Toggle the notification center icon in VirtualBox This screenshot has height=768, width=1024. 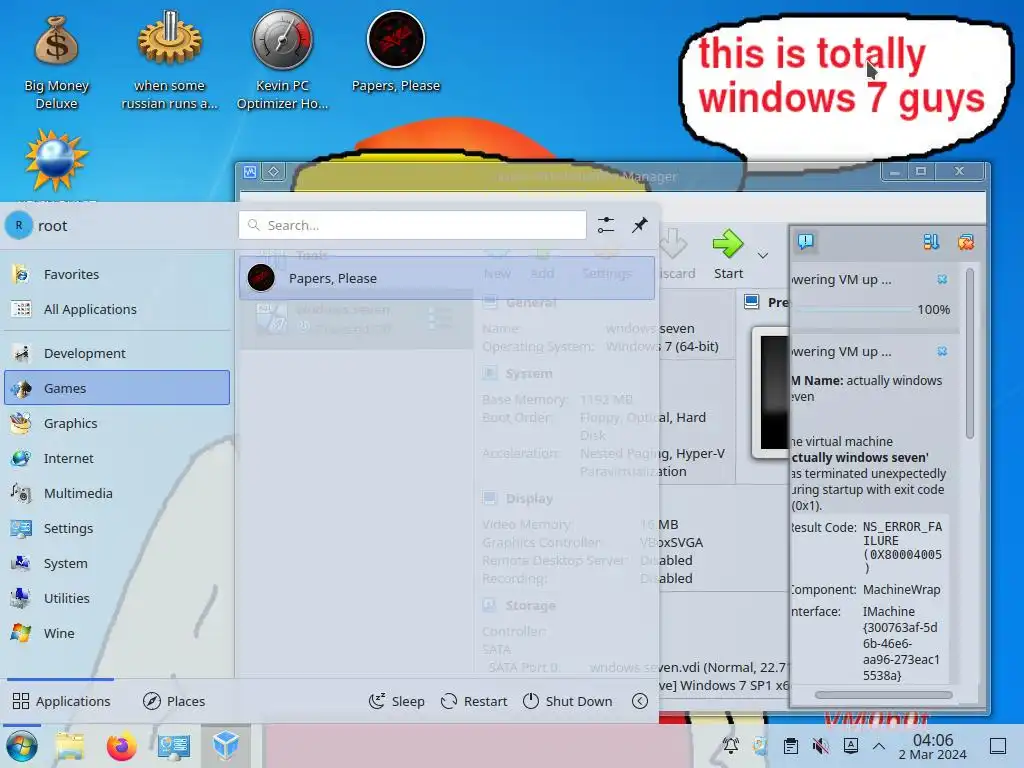(x=806, y=242)
